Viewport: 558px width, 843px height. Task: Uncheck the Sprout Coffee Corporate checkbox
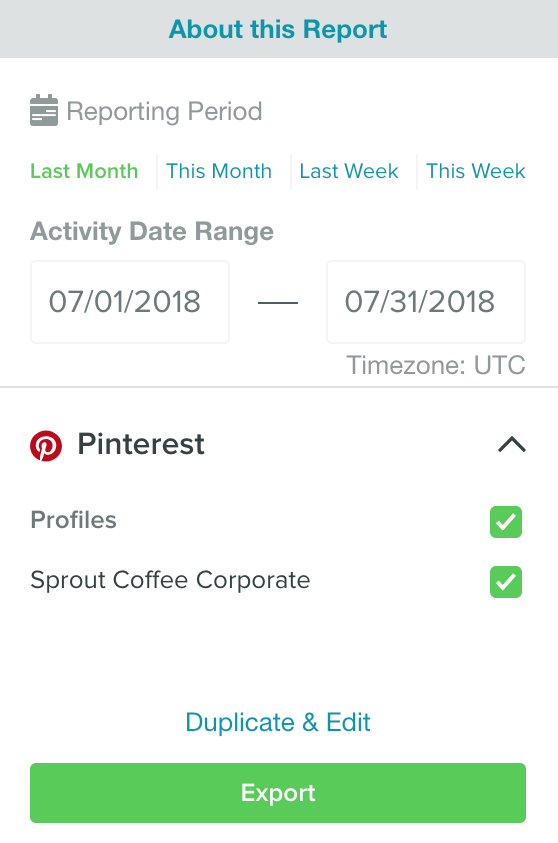click(506, 582)
